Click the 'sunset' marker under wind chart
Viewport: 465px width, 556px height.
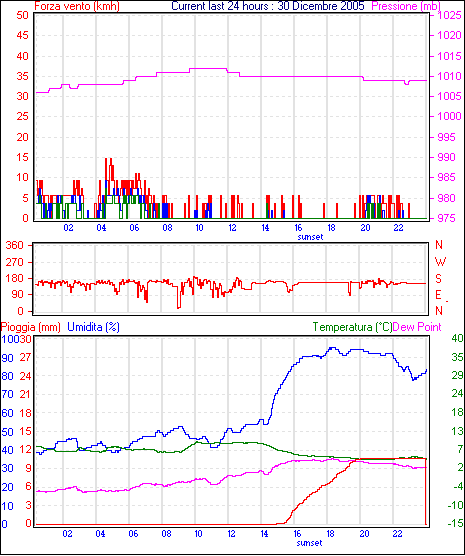coord(310,237)
